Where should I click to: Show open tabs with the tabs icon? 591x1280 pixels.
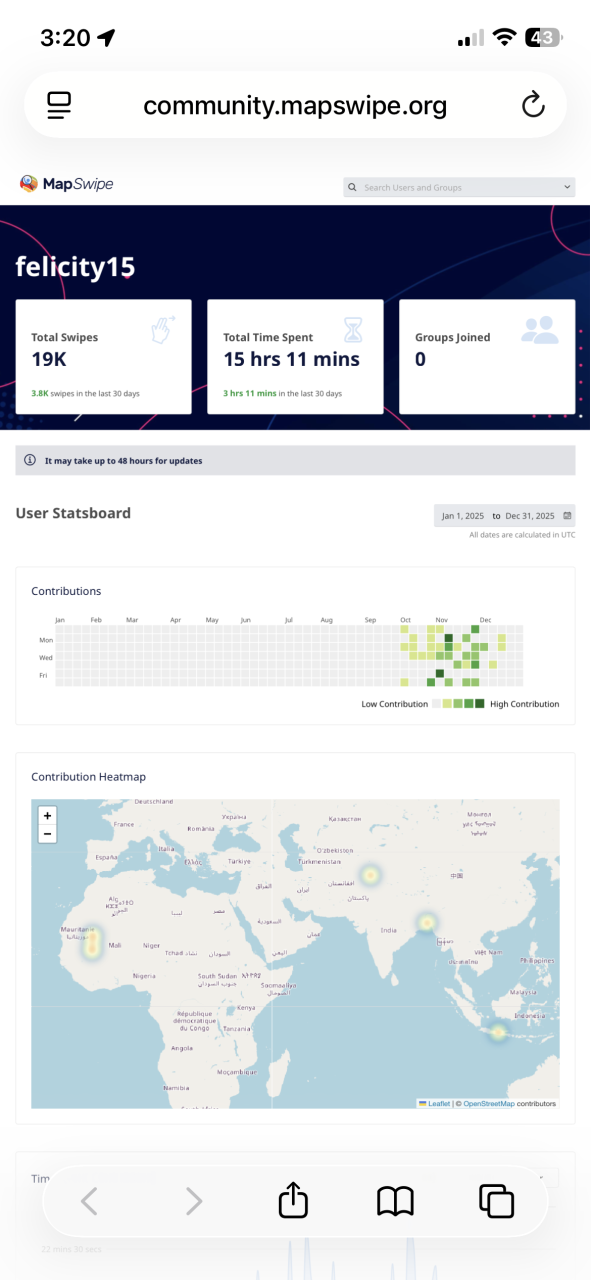[497, 1201]
